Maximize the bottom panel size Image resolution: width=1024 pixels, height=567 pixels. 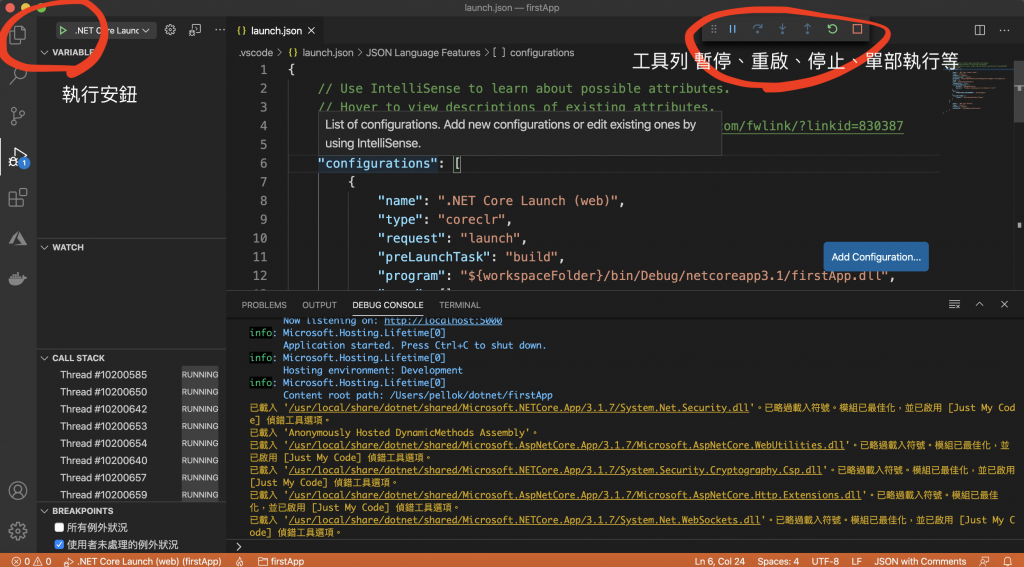click(980, 304)
